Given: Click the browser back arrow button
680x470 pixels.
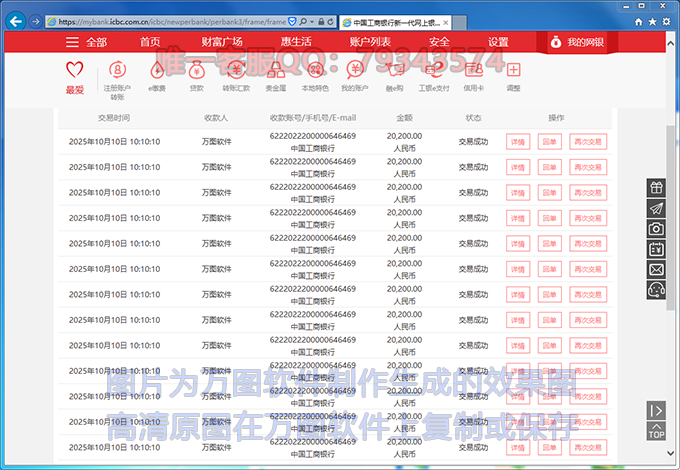Looking at the screenshot, I should tap(16, 20).
